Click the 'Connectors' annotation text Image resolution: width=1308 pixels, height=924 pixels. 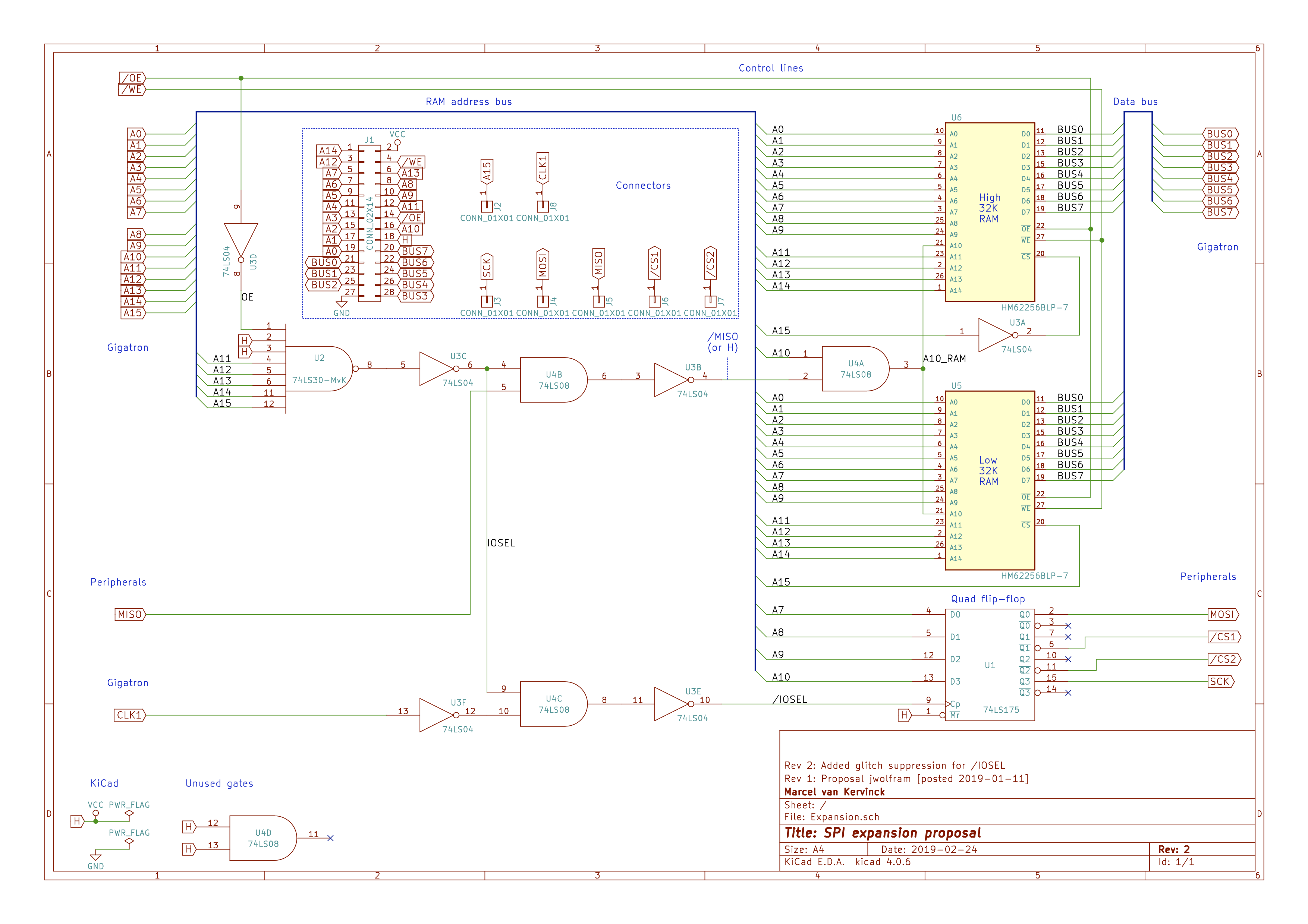tap(643, 186)
